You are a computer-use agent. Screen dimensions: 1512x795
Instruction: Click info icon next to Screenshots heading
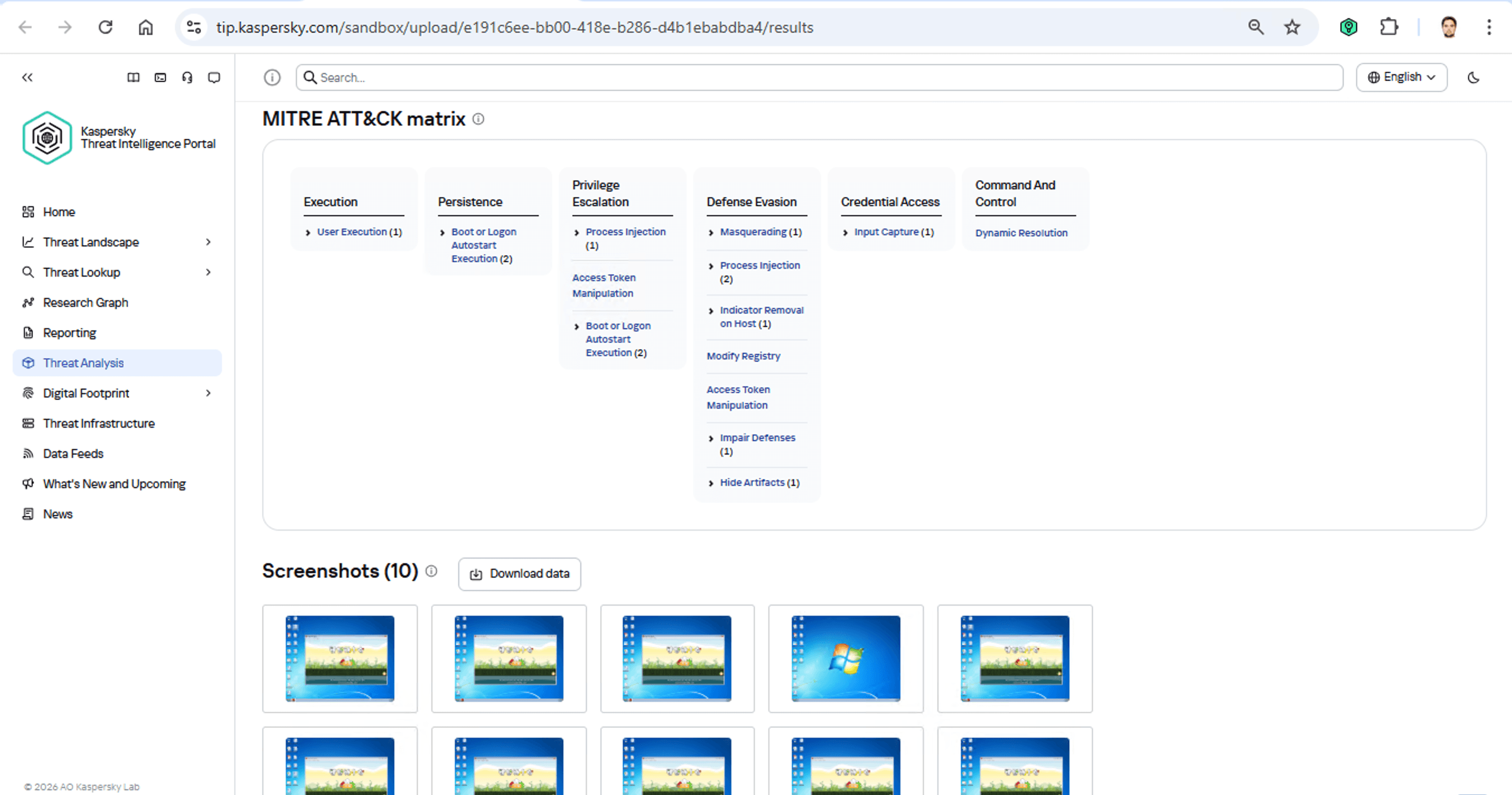(x=431, y=571)
